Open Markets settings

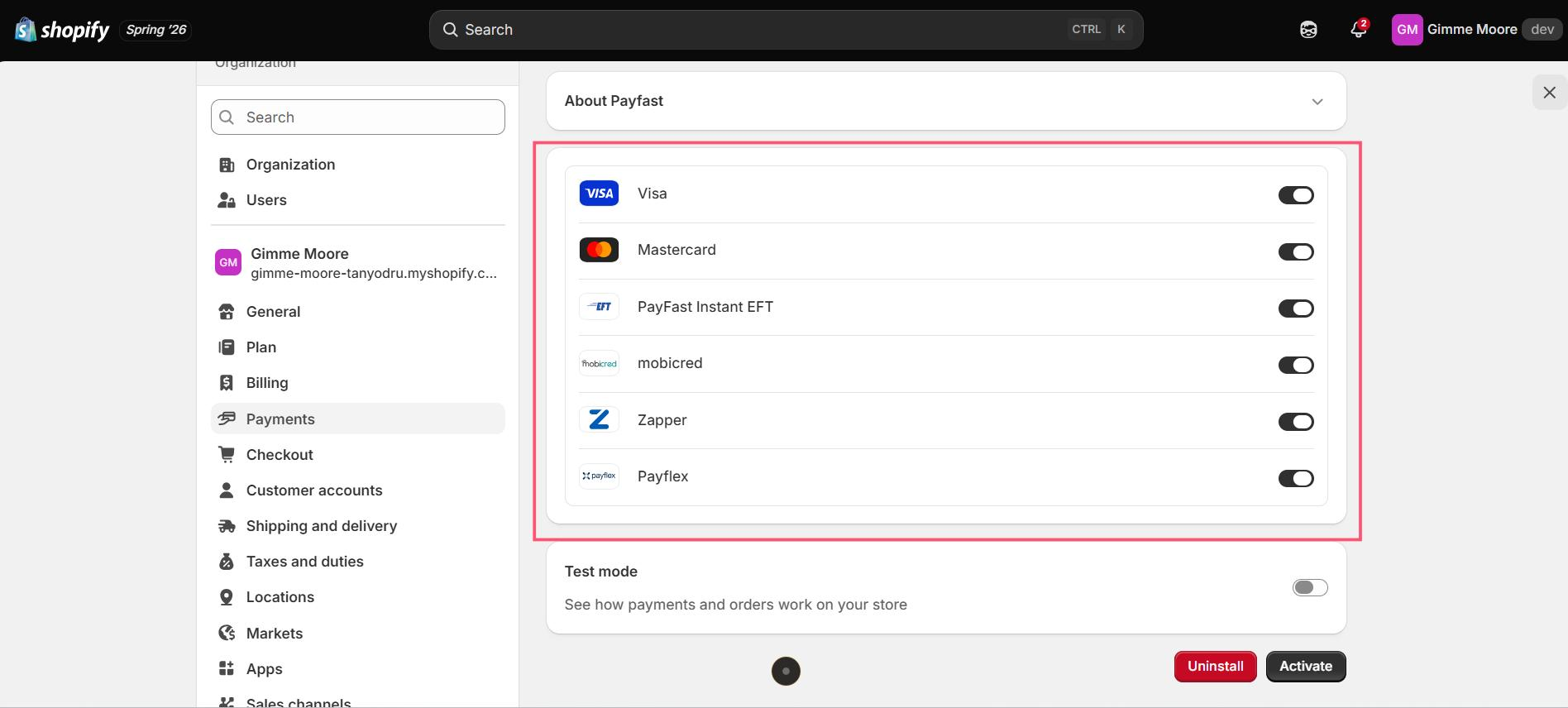click(358, 634)
